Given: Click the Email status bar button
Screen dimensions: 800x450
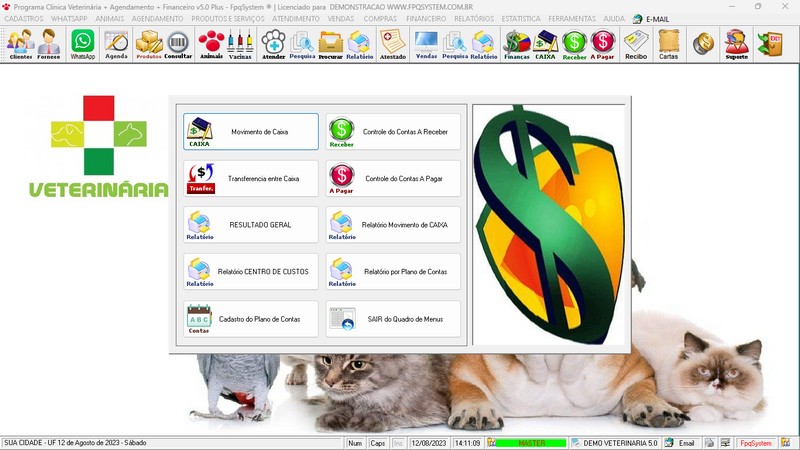Looking at the screenshot, I should tap(681, 443).
